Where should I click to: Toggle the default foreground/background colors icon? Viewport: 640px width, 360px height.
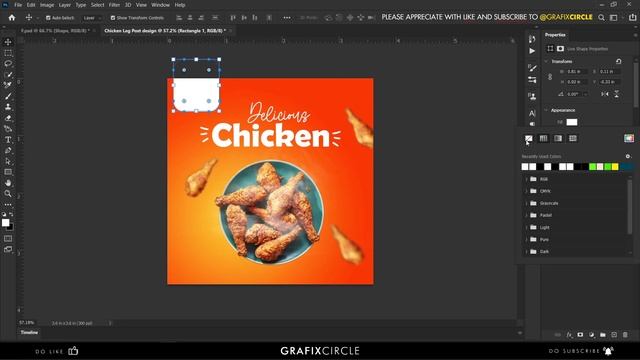tap(4, 214)
